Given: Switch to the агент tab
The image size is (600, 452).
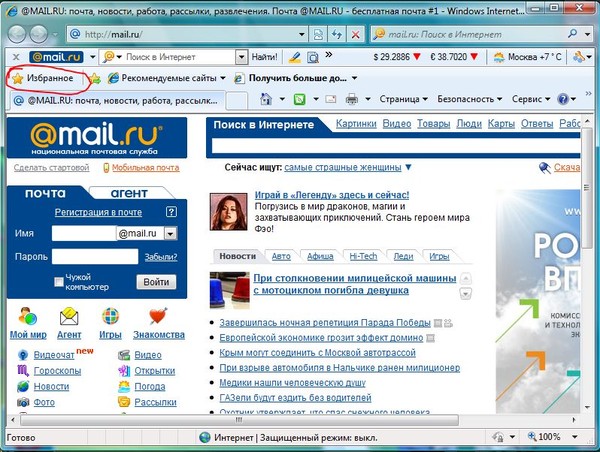Looking at the screenshot, I should tap(129, 193).
